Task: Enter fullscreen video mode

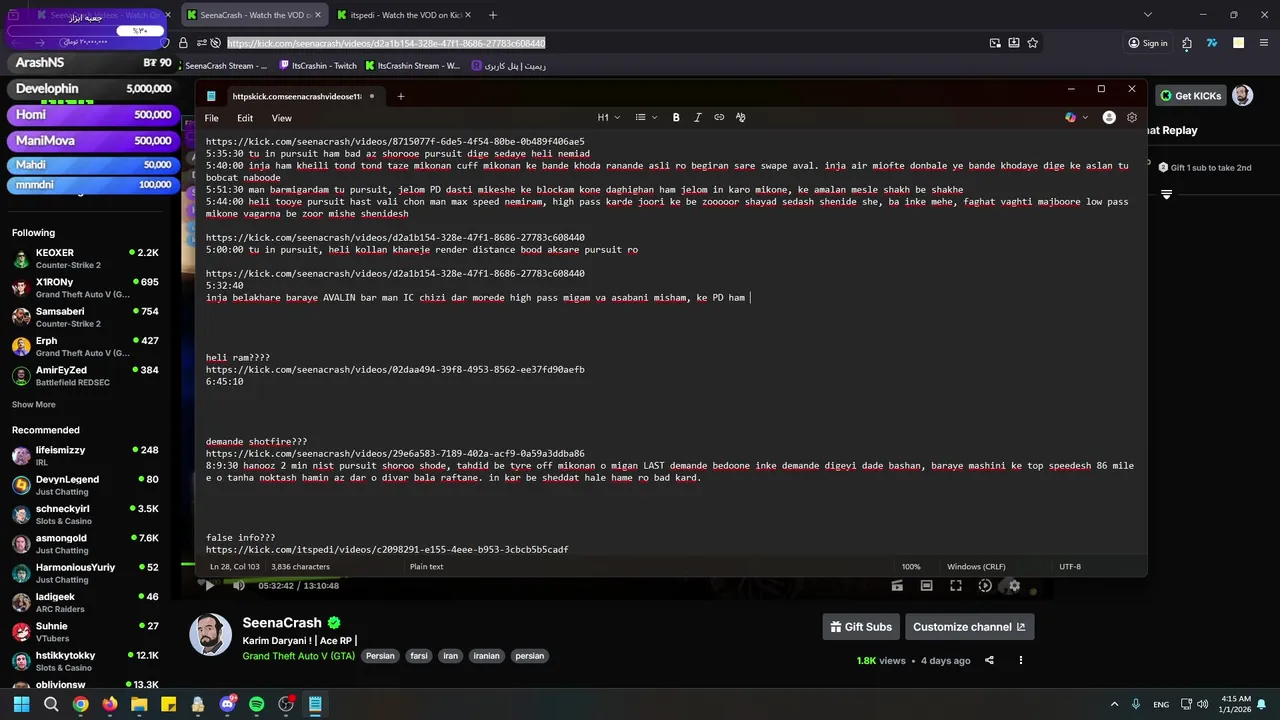Action: (x=956, y=586)
